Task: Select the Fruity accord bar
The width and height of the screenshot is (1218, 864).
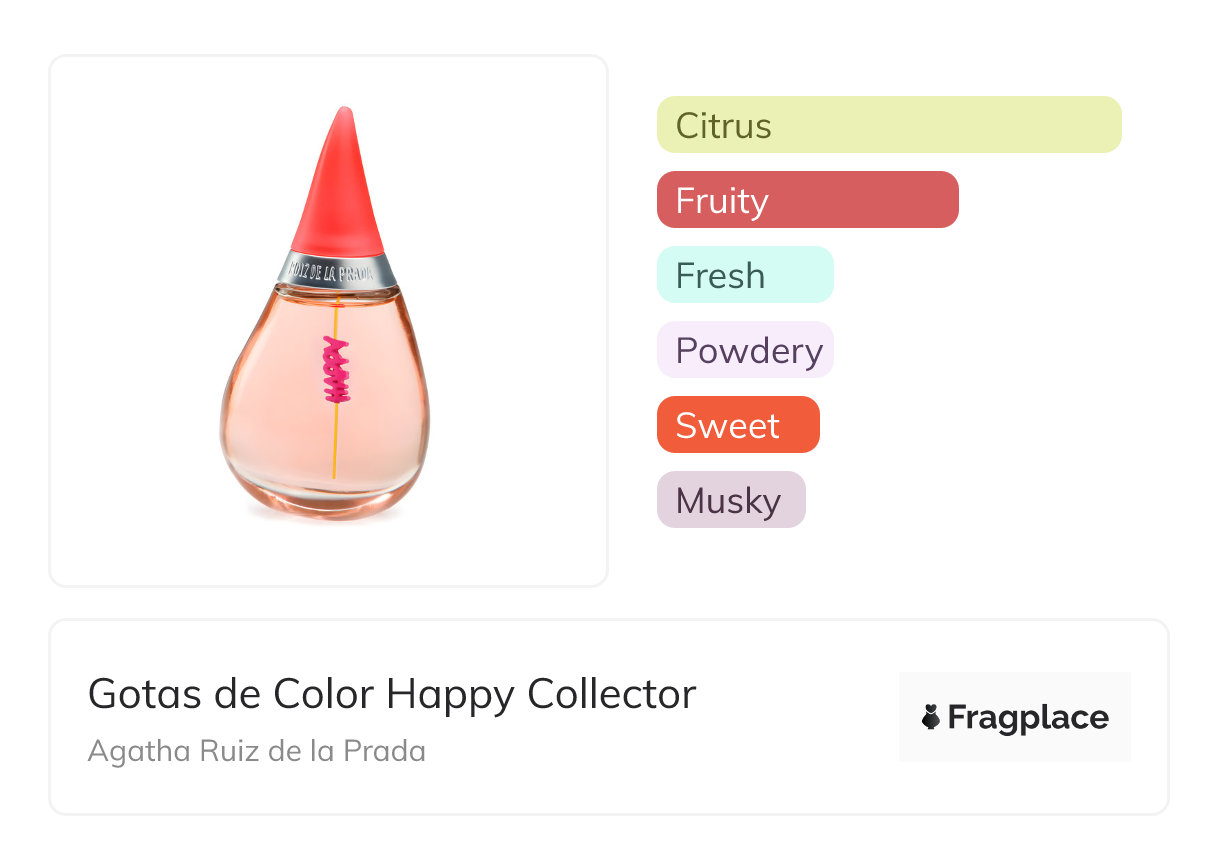Action: [x=807, y=200]
